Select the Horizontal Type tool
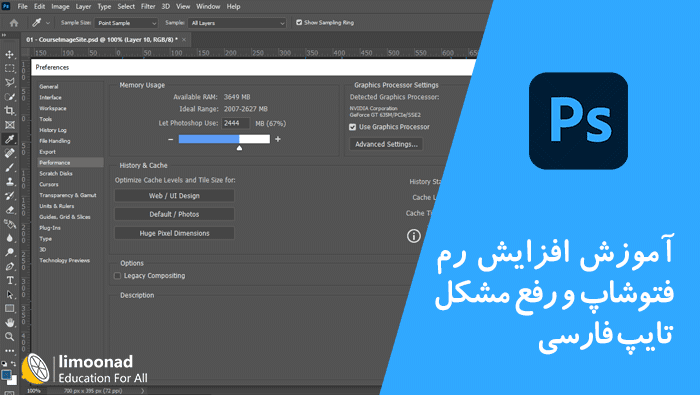 9,280
